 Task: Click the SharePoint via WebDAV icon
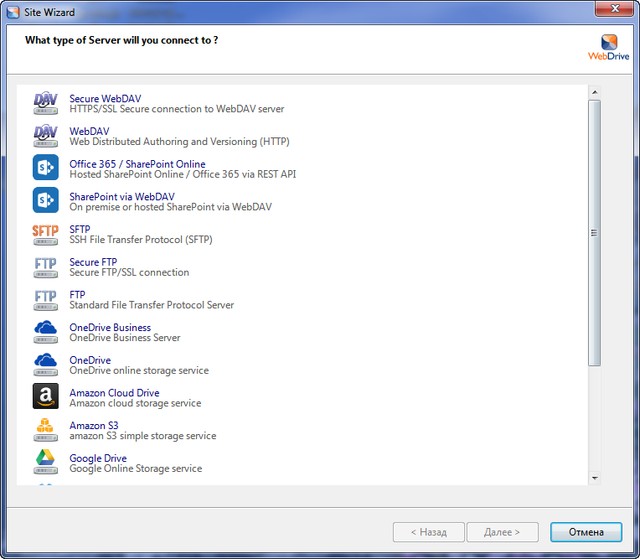(46, 200)
